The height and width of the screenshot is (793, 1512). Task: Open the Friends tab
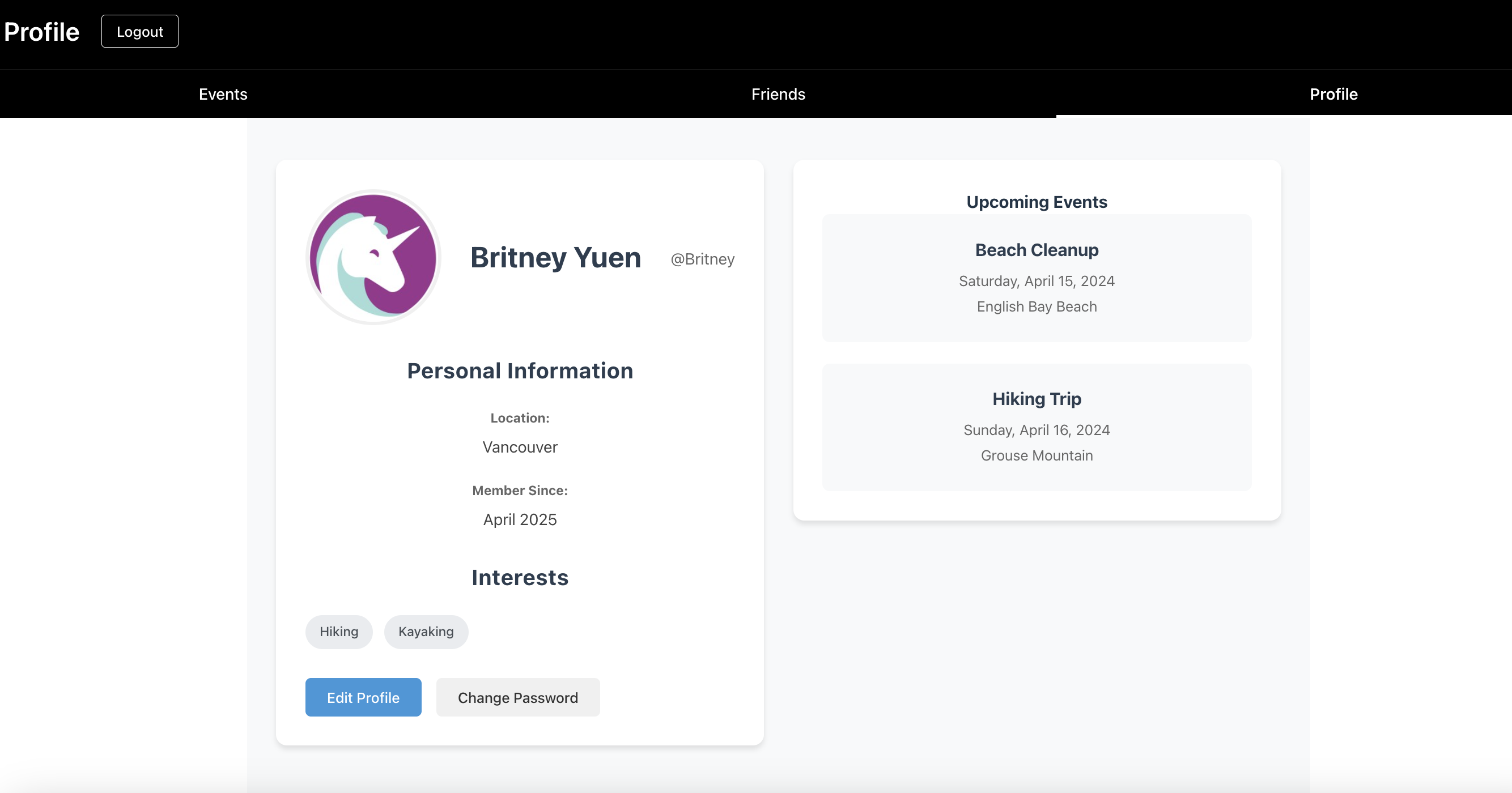778,94
